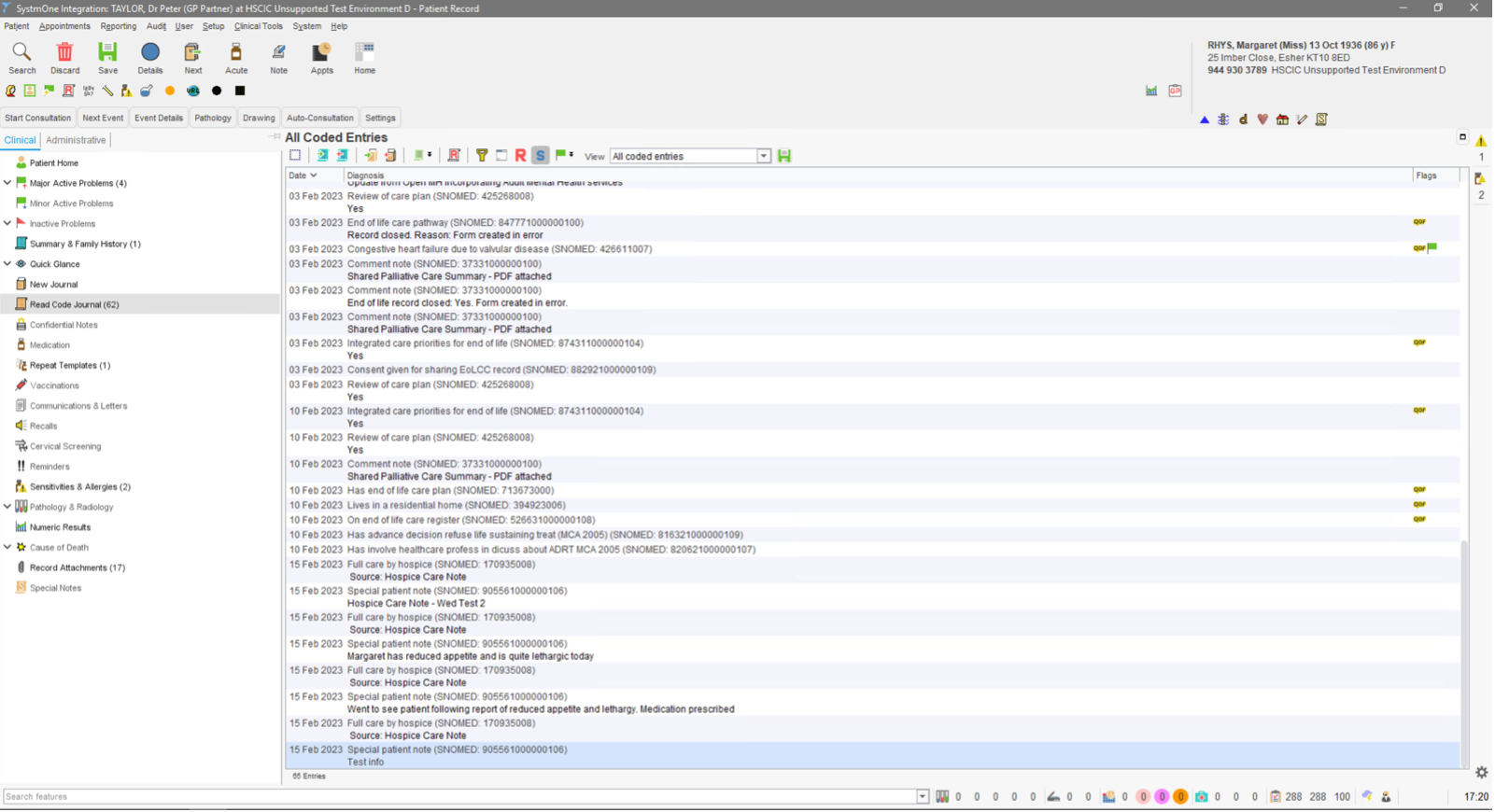
Task: Open the Clinical Tools menu
Action: click(x=258, y=26)
